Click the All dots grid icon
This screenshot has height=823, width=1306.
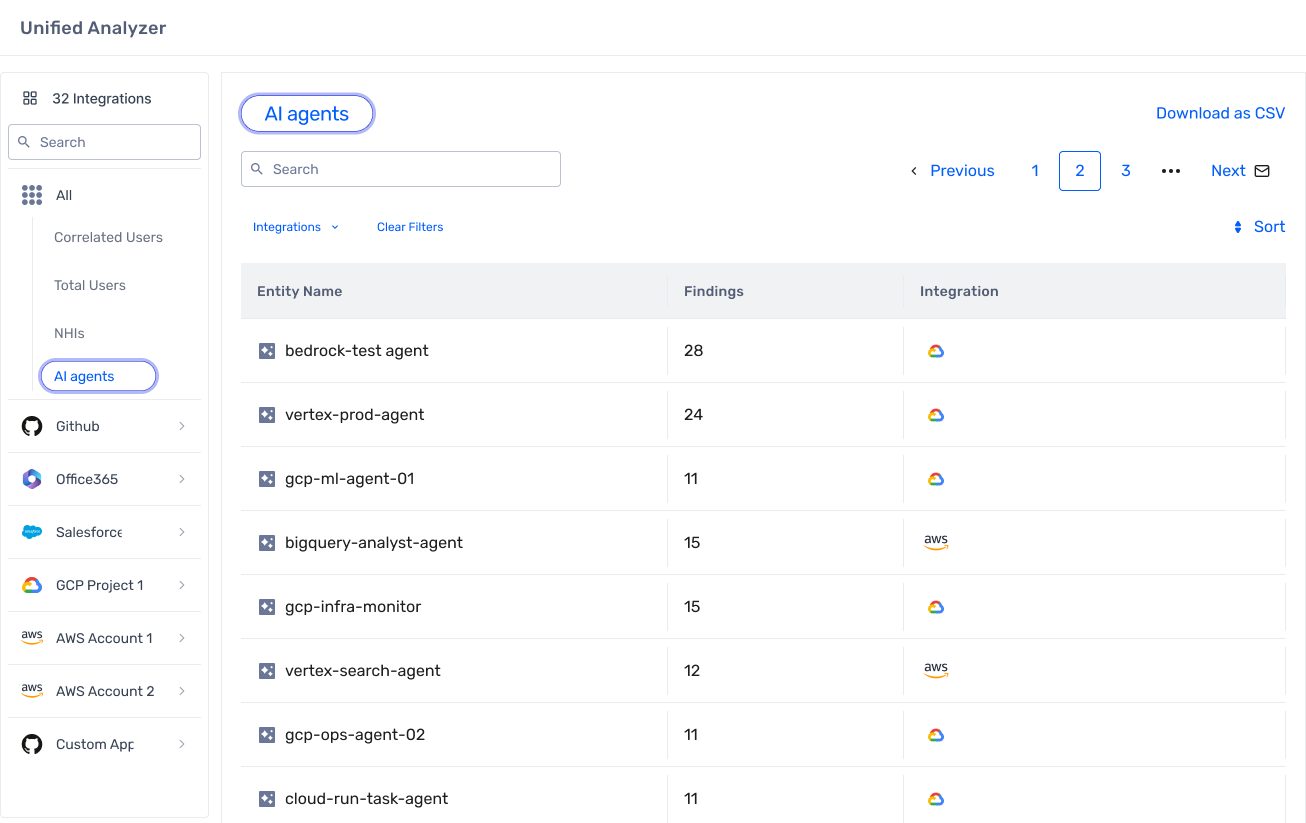click(x=32, y=195)
